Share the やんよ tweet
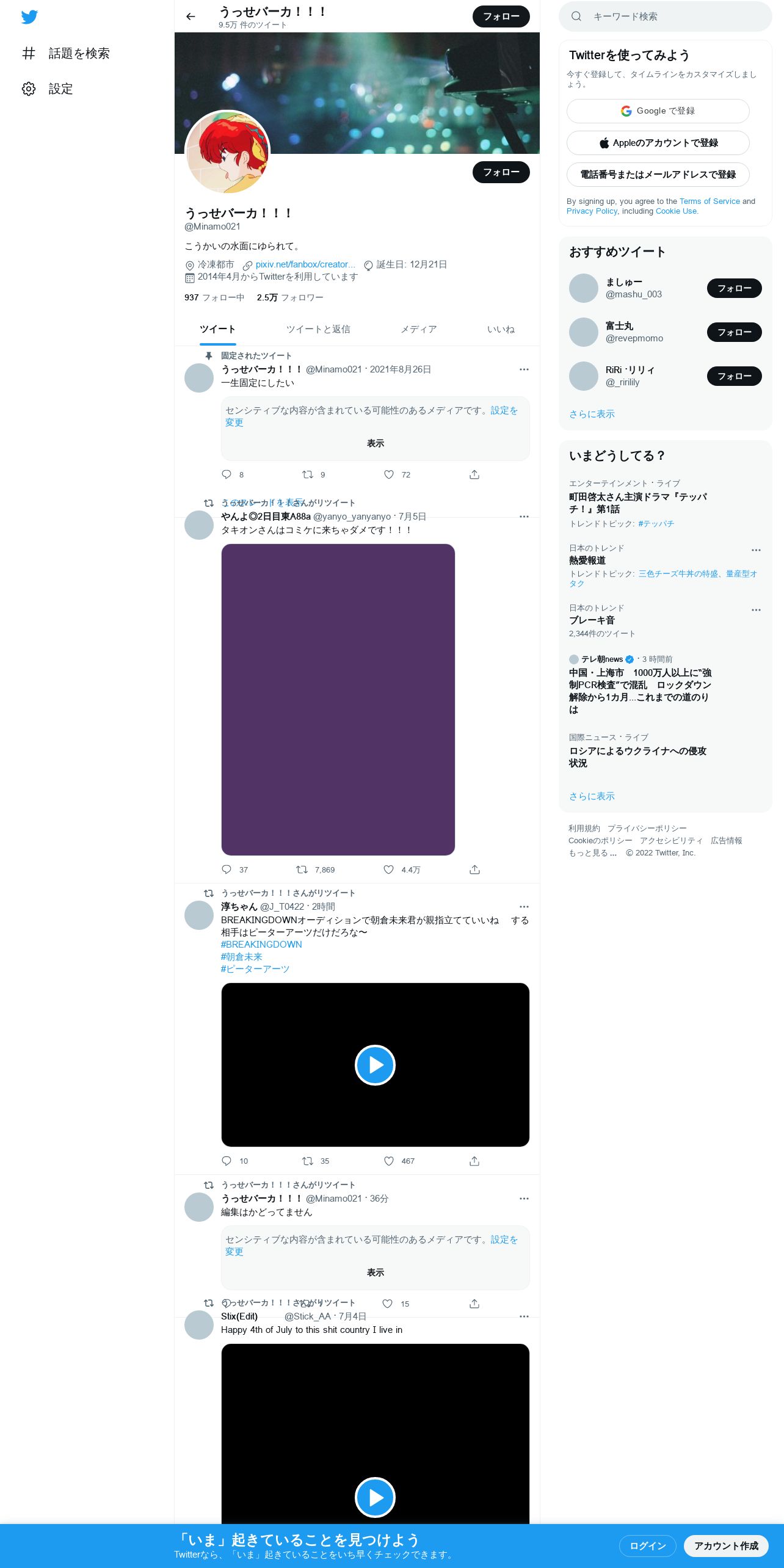The image size is (784, 1568). coord(474,869)
